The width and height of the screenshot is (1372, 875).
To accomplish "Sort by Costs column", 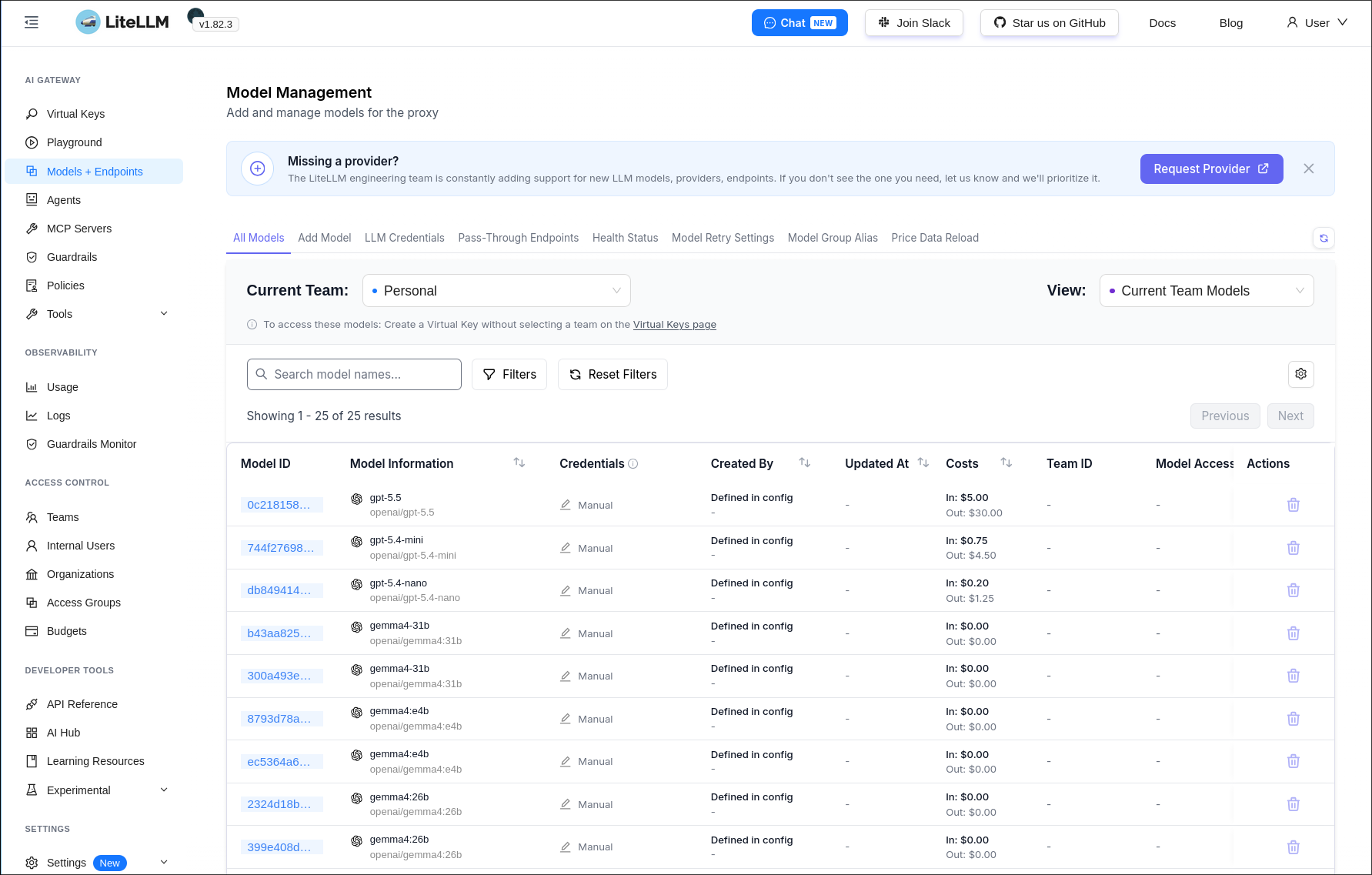I will 1006,463.
